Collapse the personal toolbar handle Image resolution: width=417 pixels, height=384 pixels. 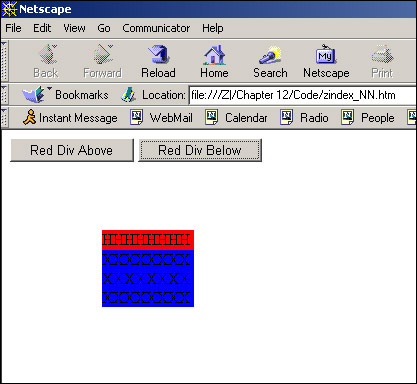(x=4, y=117)
